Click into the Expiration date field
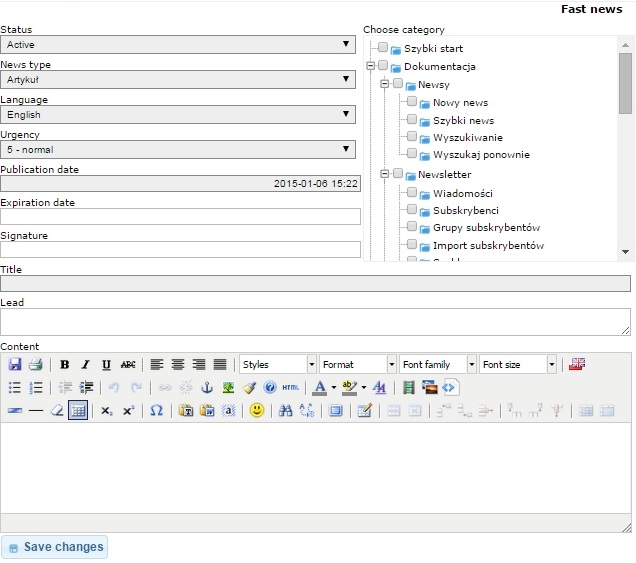 pyautogui.click(x=180, y=216)
